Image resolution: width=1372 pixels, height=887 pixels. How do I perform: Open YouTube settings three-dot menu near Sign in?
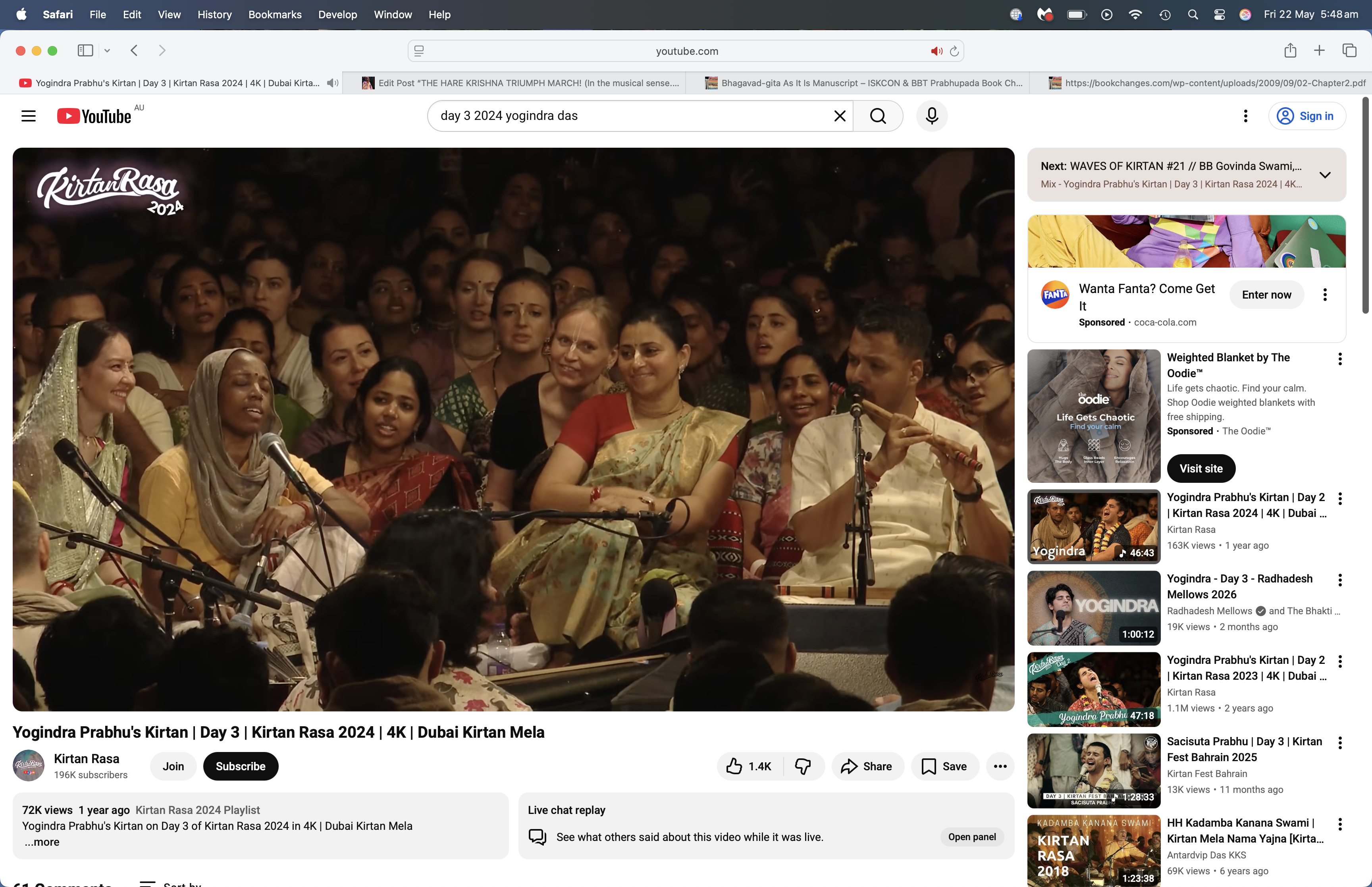point(1245,116)
